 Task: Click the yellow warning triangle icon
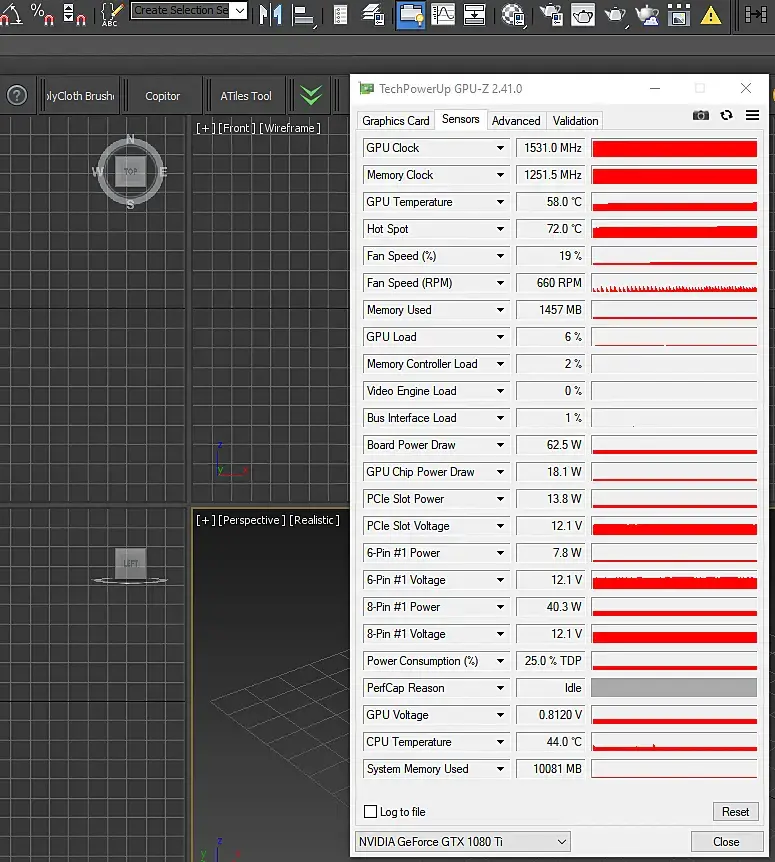click(711, 15)
